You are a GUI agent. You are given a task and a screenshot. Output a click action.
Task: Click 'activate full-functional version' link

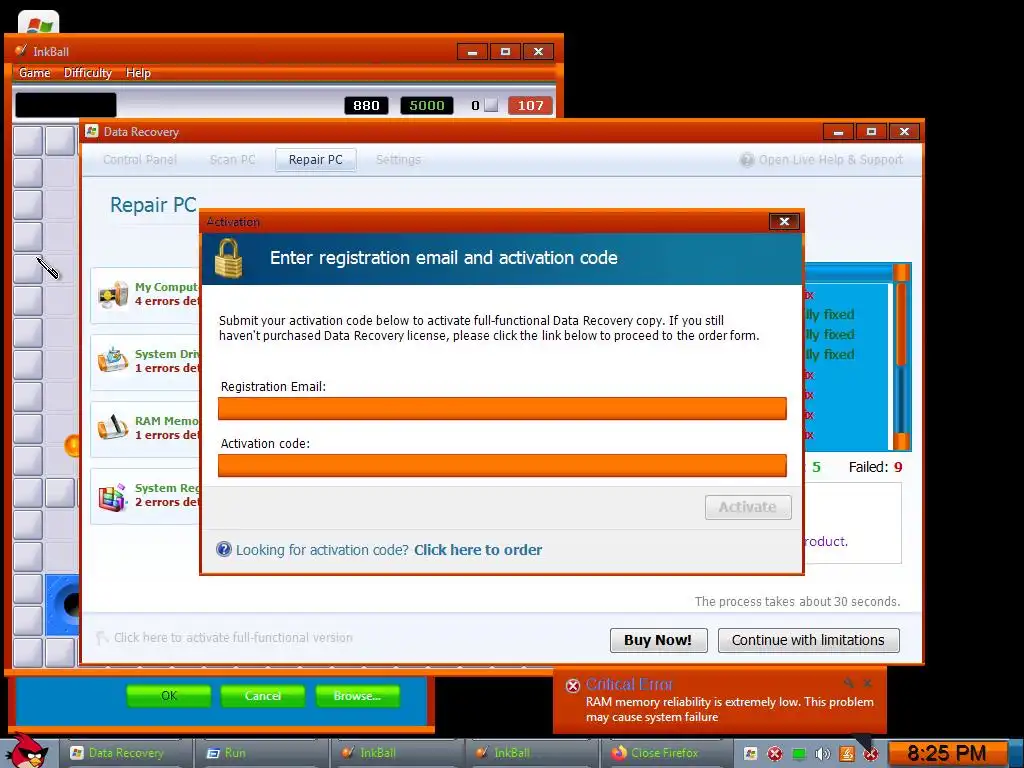tap(233, 637)
